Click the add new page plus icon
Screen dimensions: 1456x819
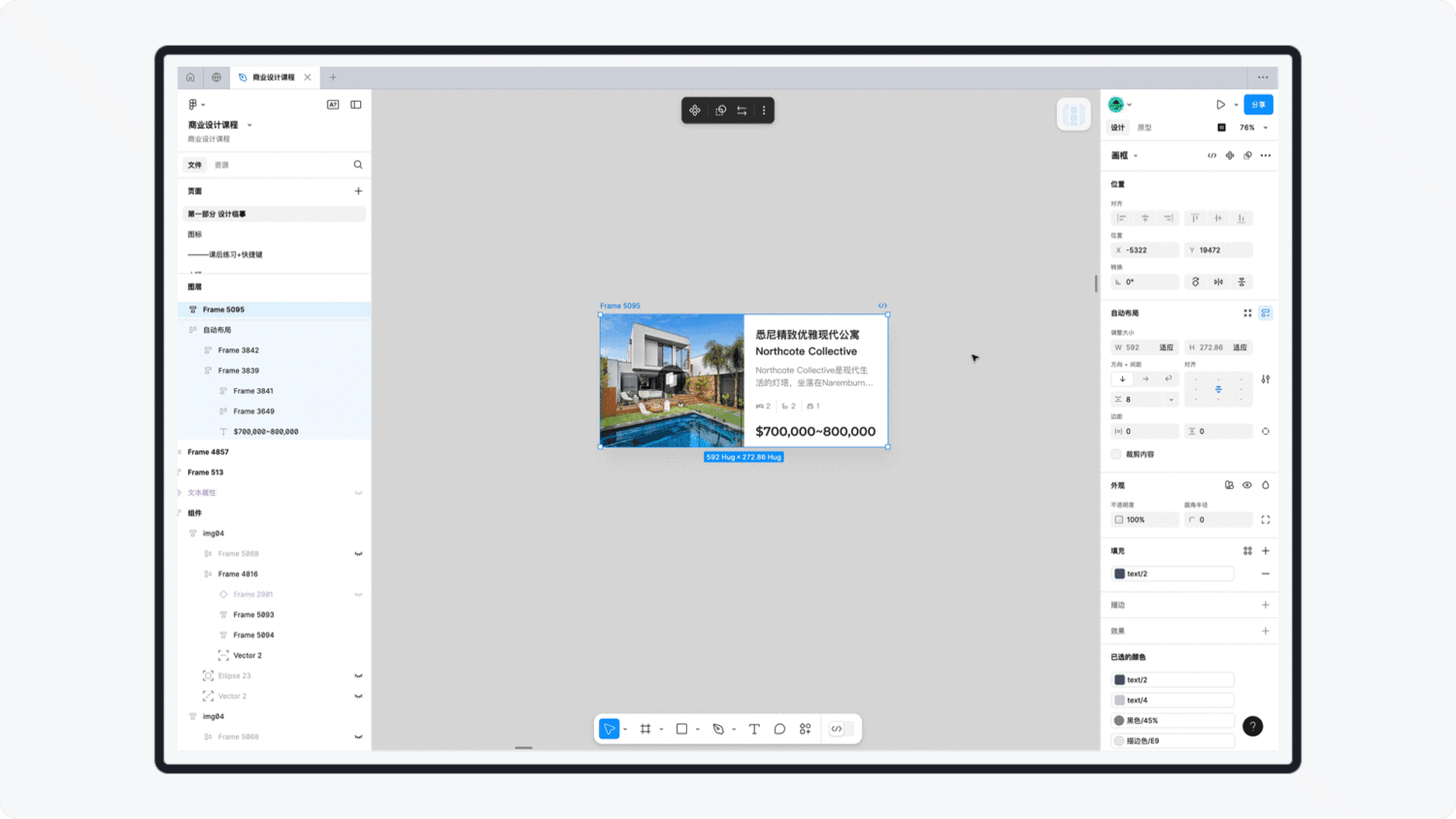tap(357, 191)
